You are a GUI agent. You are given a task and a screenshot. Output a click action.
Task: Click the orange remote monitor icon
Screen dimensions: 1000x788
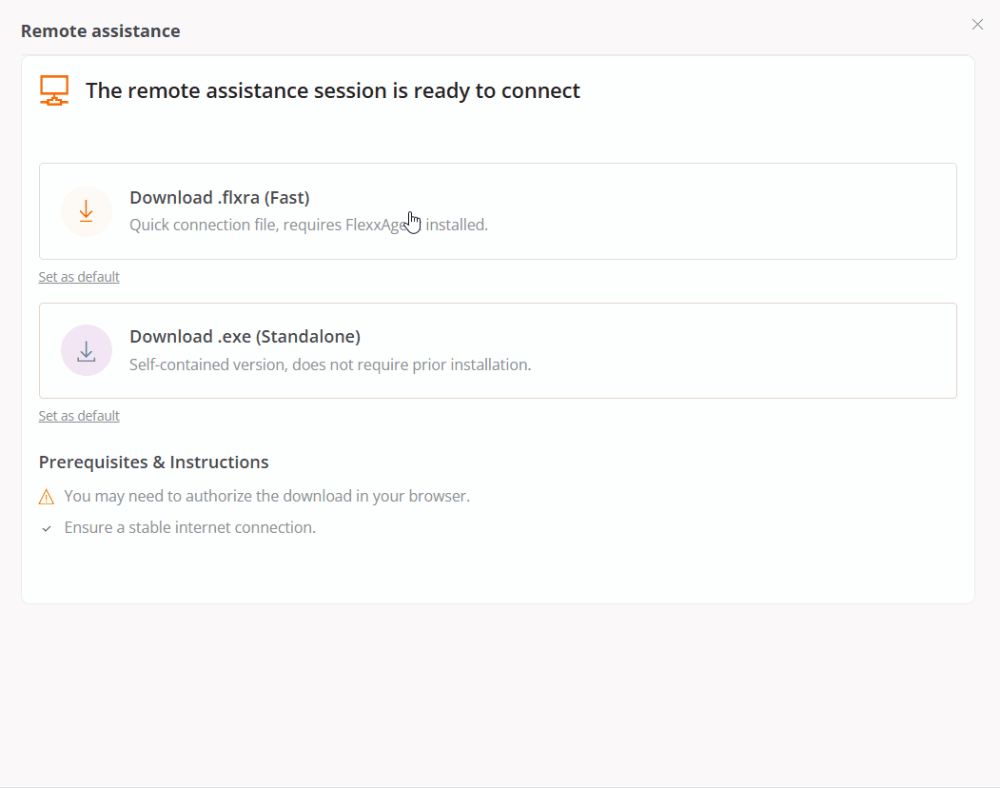click(54, 90)
